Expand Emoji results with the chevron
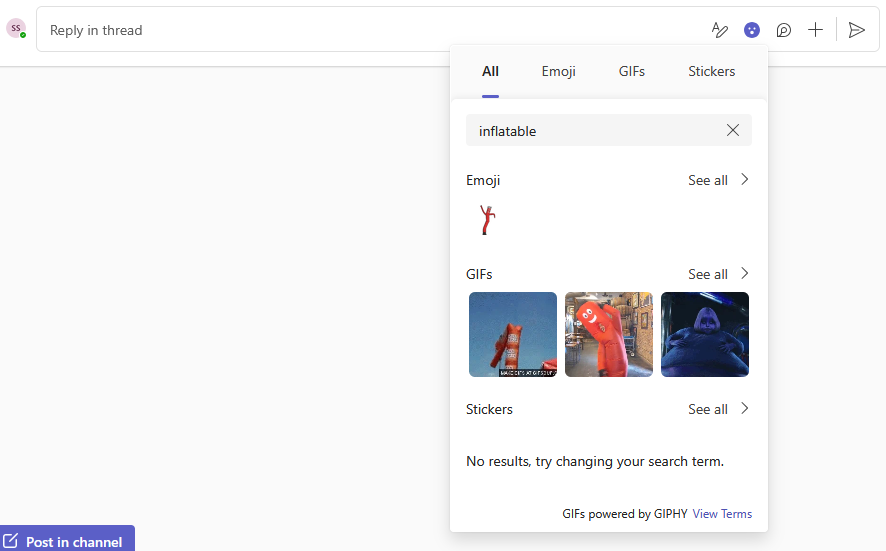886x551 pixels. [x=744, y=180]
